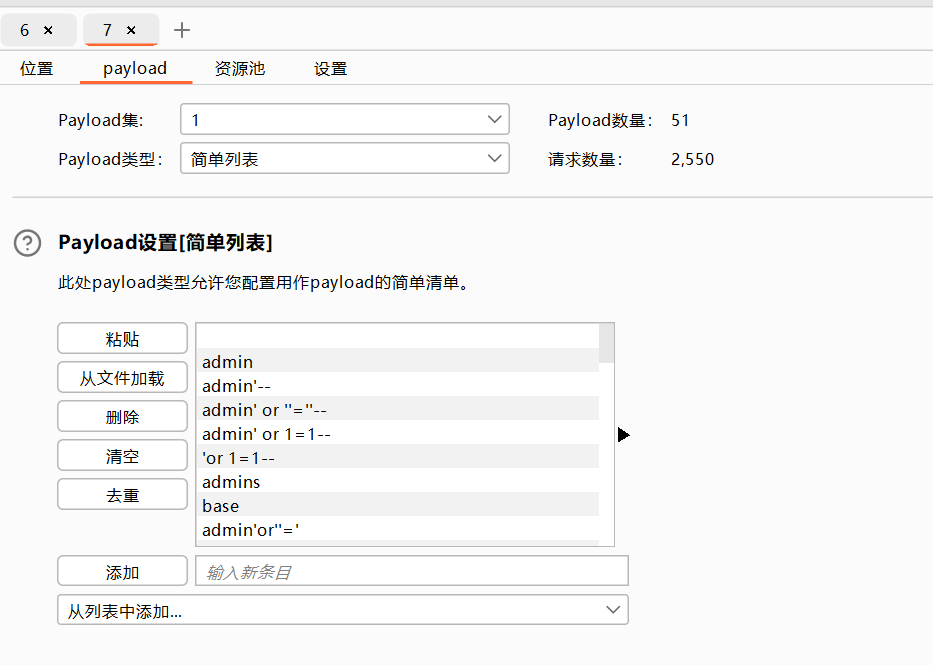933x665 pixels.
Task: Open the Payload类型 简单列表 dropdown
Action: click(345, 158)
